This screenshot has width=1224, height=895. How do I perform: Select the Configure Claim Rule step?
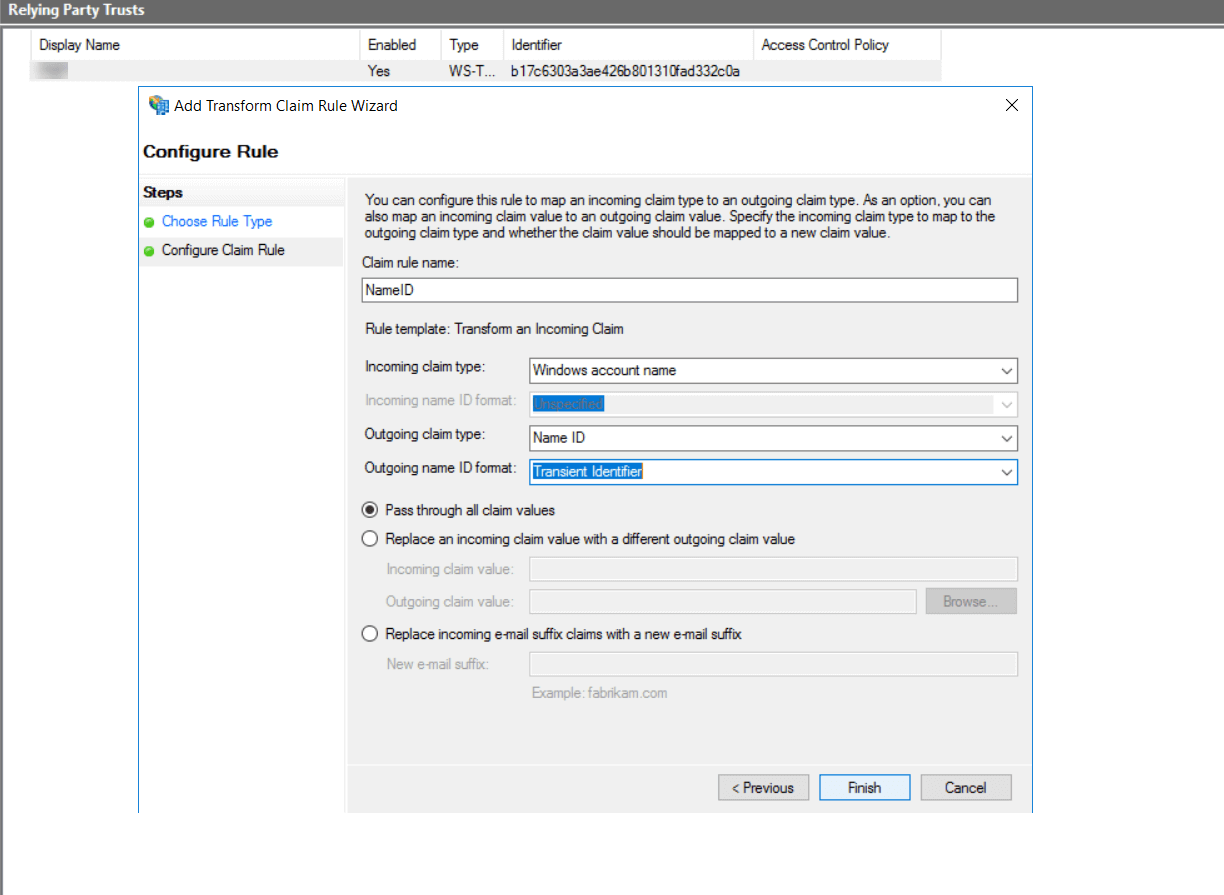coord(222,250)
